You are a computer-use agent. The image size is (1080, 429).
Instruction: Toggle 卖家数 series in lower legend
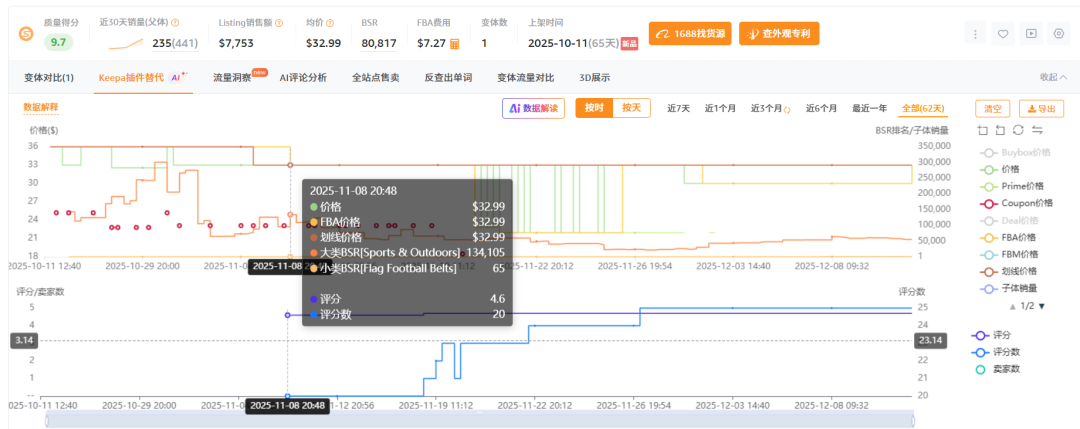[995, 369]
